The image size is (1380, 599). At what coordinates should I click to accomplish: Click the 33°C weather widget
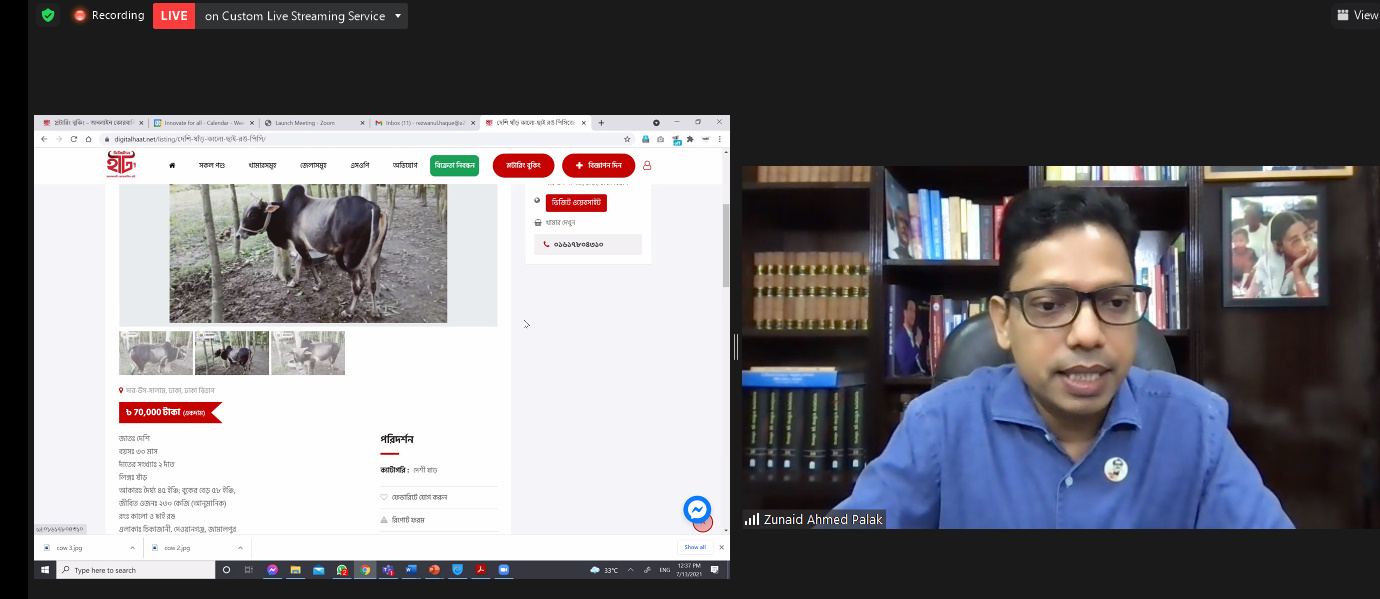click(x=605, y=570)
